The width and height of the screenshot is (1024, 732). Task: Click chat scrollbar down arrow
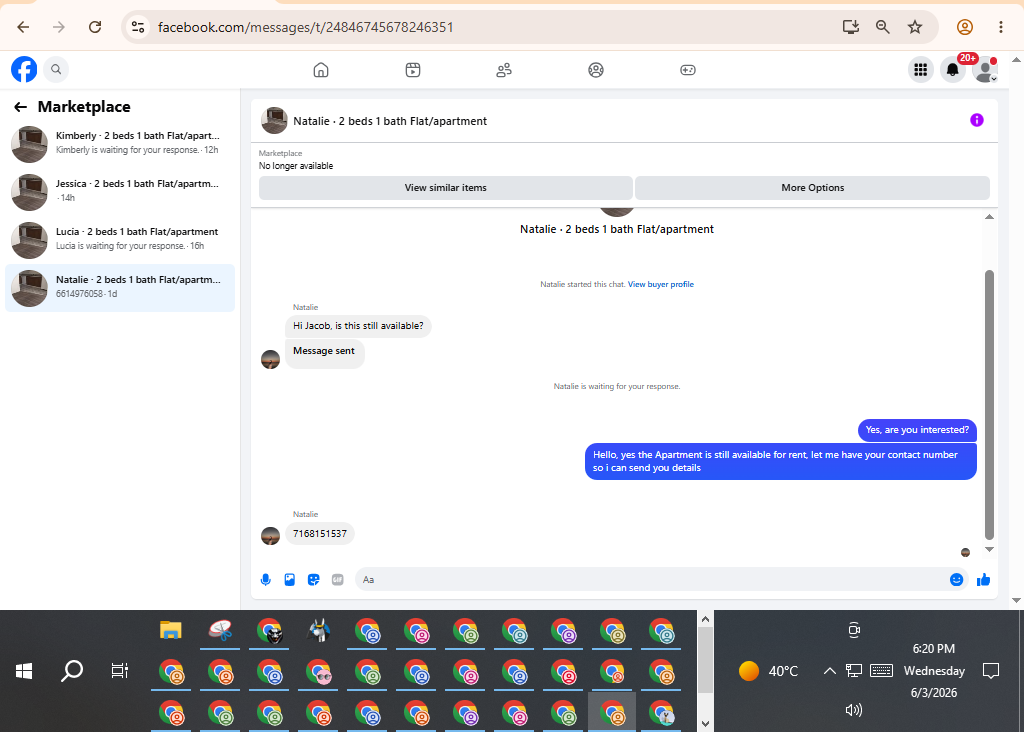tap(989, 550)
